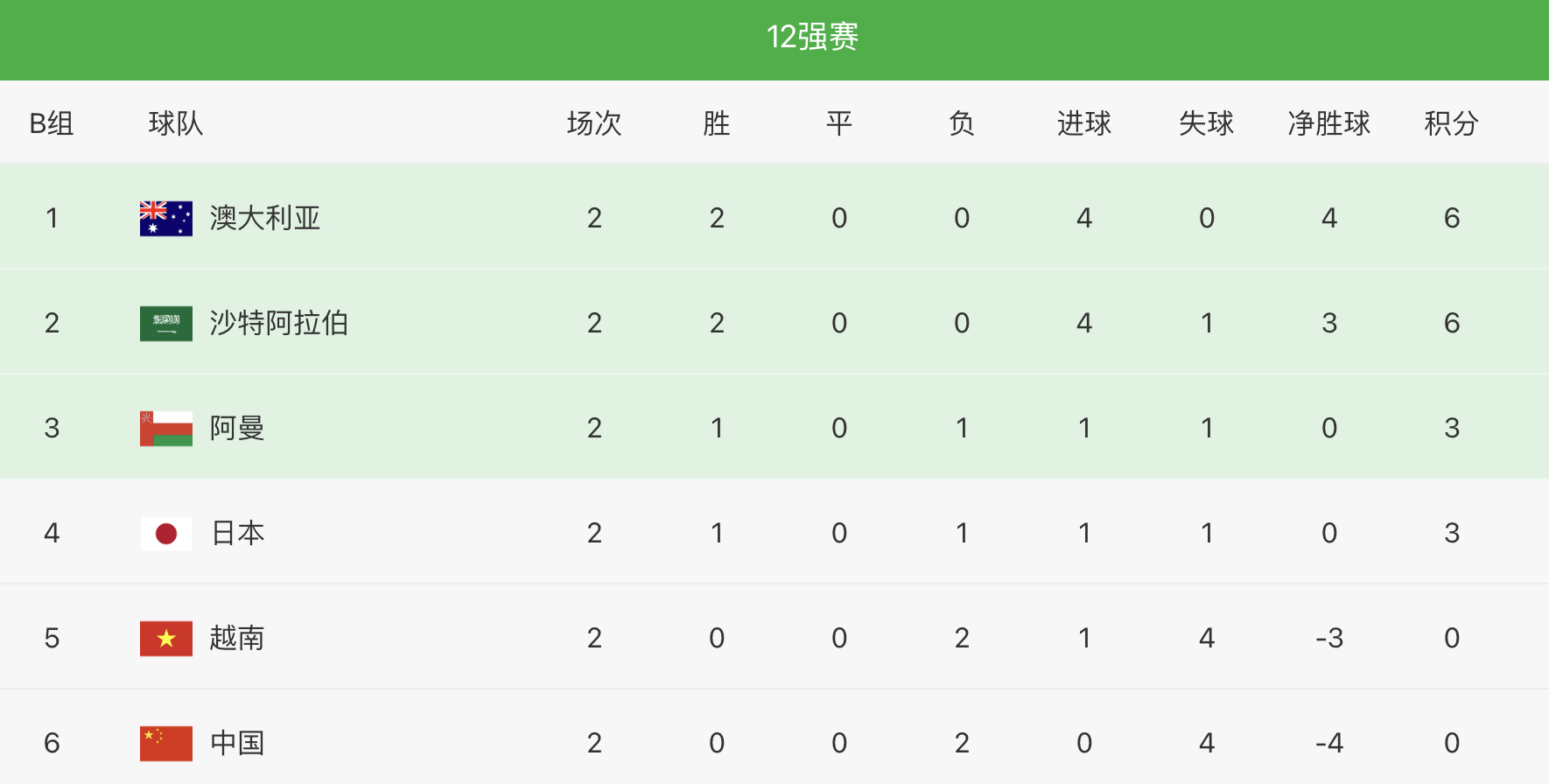Screen dimensions: 1549x784
Task: Click the Vietnam flag icon
Action: pos(166,639)
